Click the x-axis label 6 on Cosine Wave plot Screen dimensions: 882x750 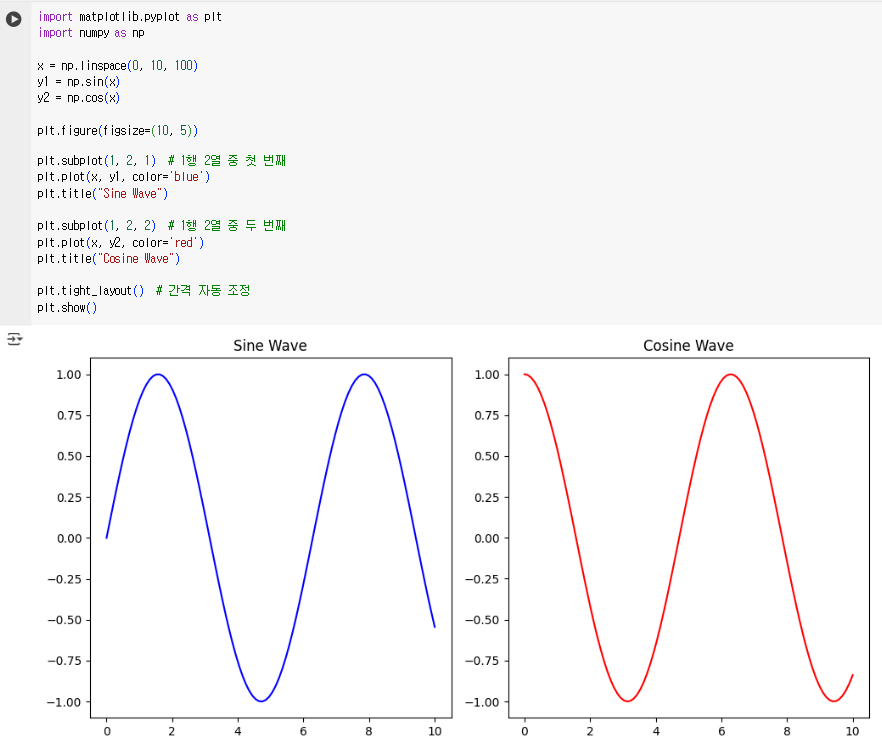722,731
